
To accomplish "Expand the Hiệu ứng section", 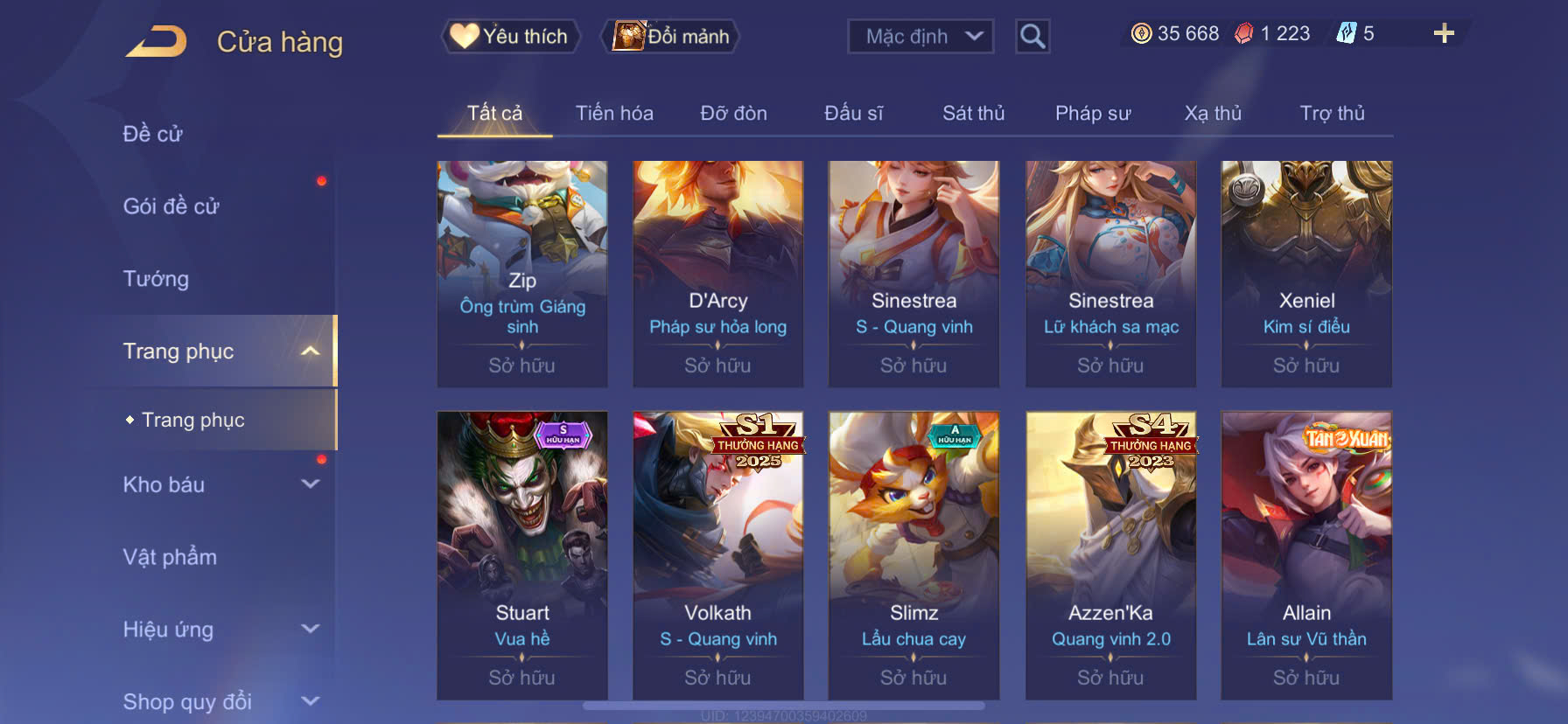I will (310, 629).
